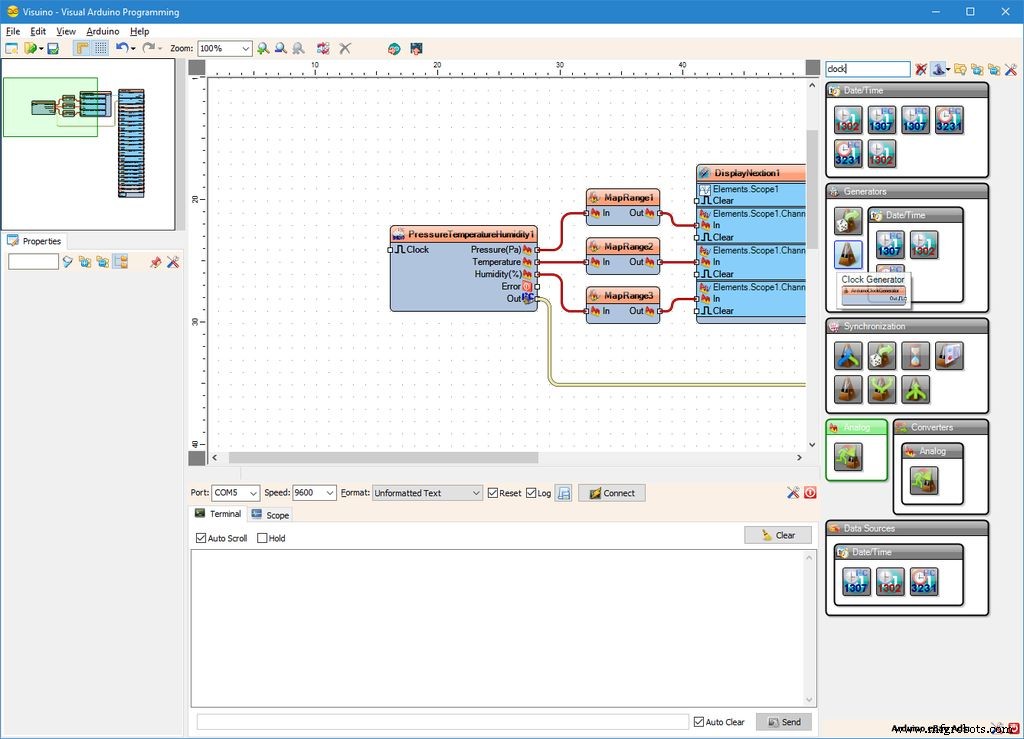Click the terminal Clear button
This screenshot has width=1024, height=739.
pyautogui.click(x=777, y=535)
